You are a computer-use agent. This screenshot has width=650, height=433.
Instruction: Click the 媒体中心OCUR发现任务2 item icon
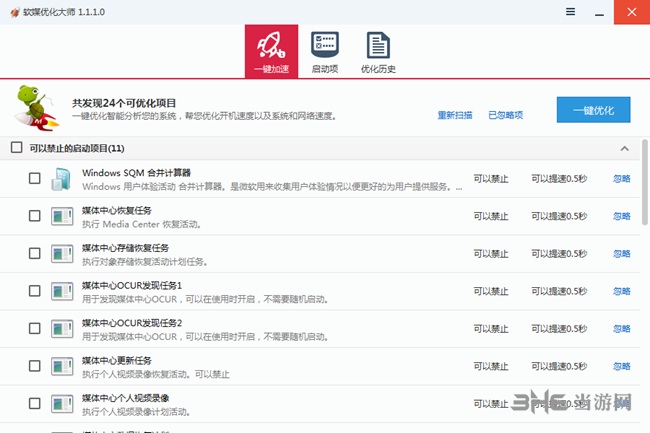pyautogui.click(x=62, y=329)
